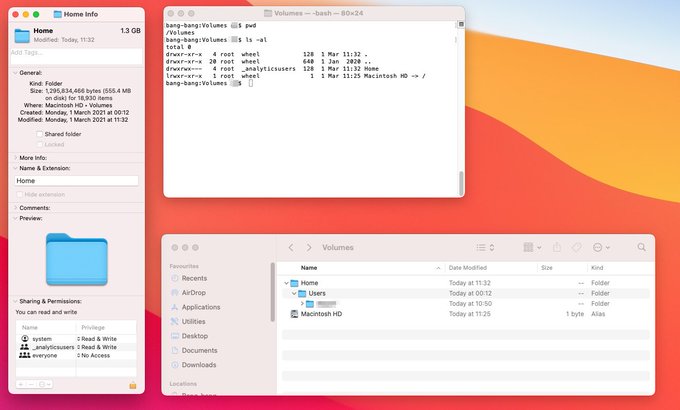Image resolution: width=680 pixels, height=410 pixels.
Task: Click the Where: Macintosh HD • Volumes text
Action: coord(68,105)
